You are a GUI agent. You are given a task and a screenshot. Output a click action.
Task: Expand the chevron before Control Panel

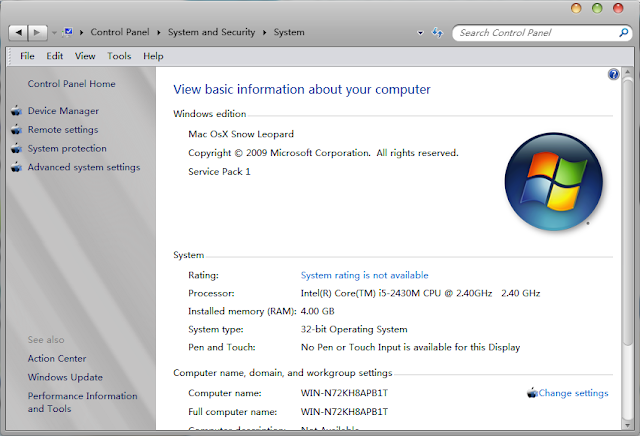pyautogui.click(x=82, y=32)
